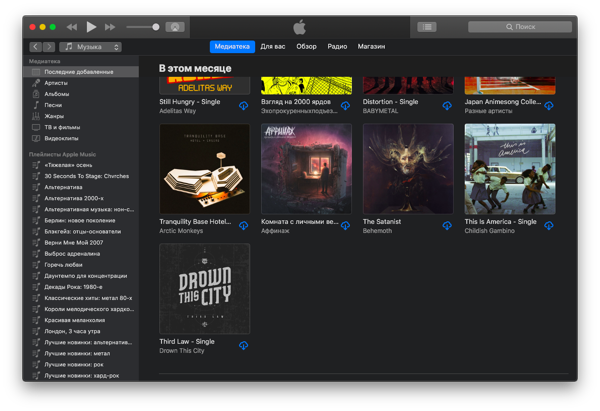
Task: Open the Аффинаж album cover
Action: [x=307, y=169]
